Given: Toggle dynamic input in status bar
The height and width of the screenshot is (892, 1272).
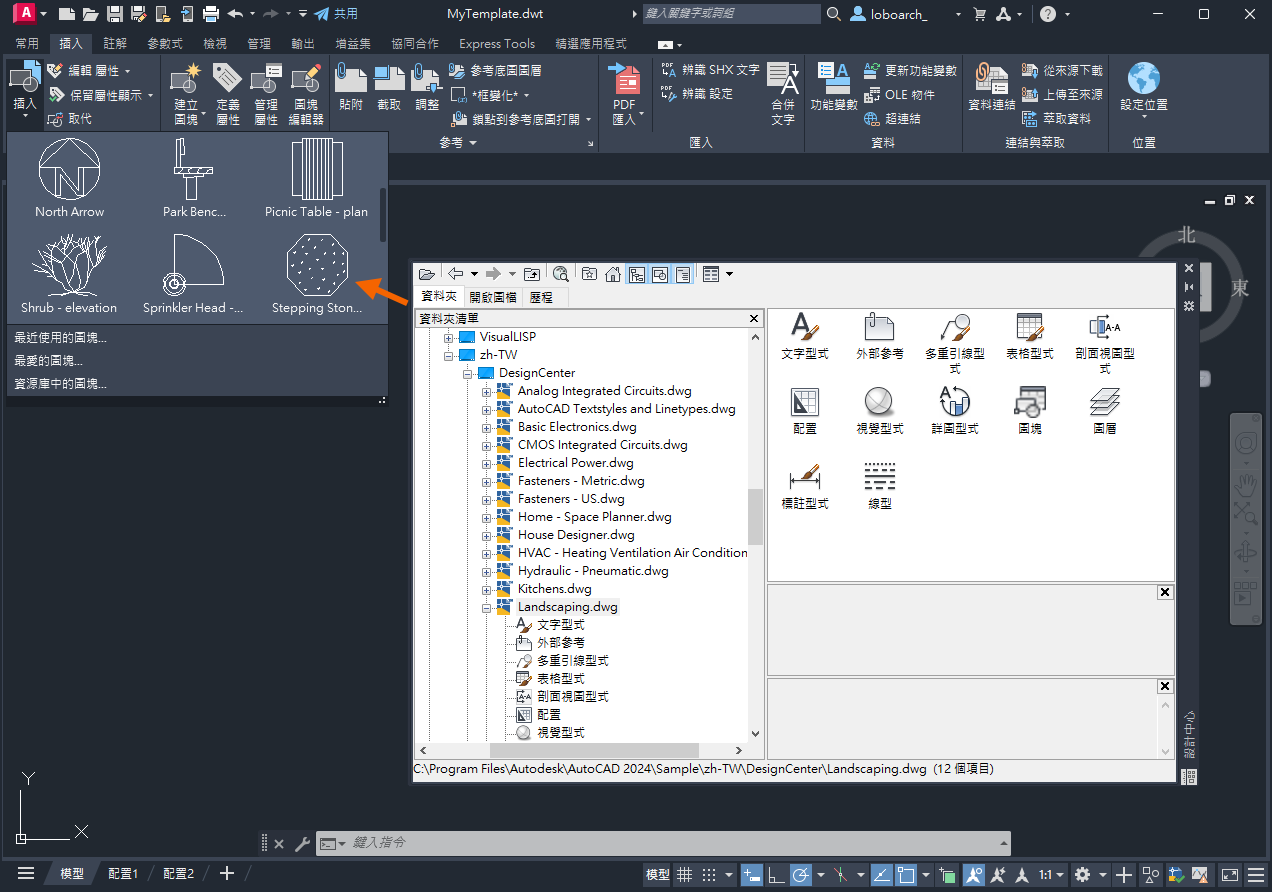Looking at the screenshot, I should coord(753,875).
